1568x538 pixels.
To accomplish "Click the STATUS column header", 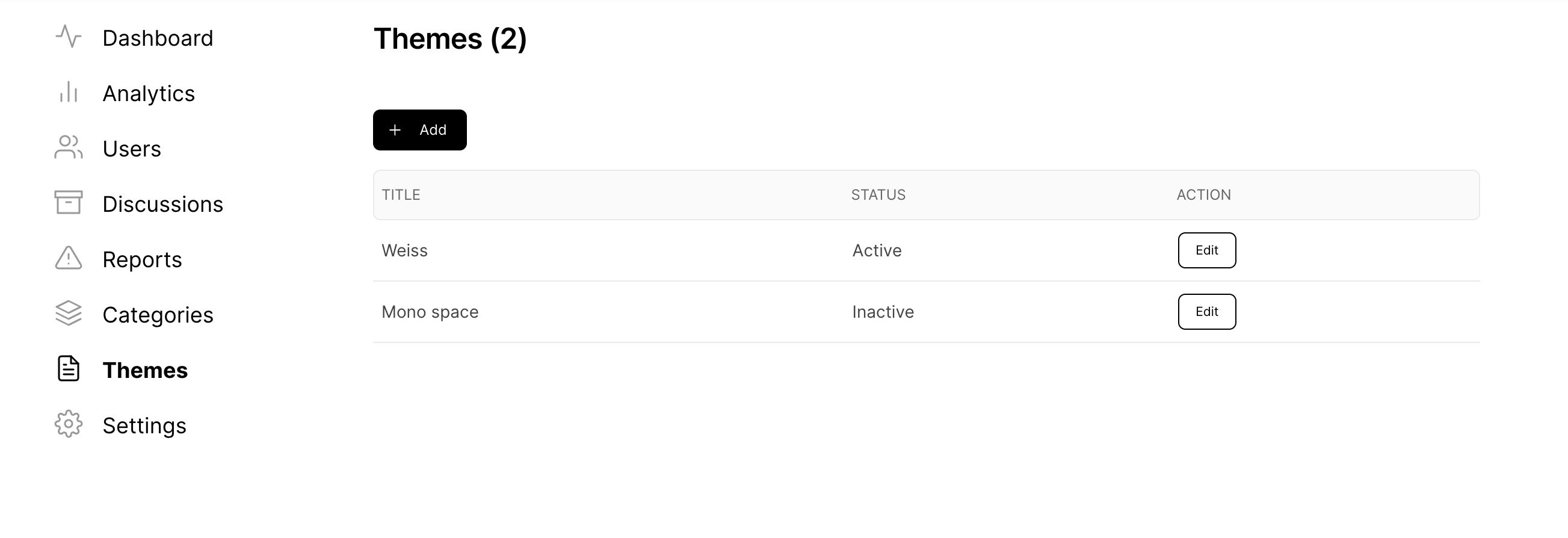I will 878,195.
